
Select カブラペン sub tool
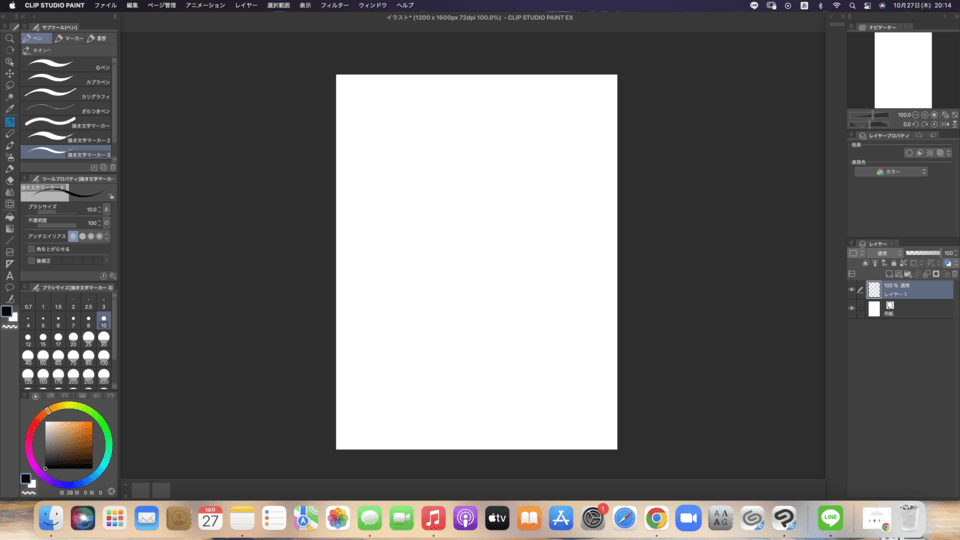coord(66,78)
